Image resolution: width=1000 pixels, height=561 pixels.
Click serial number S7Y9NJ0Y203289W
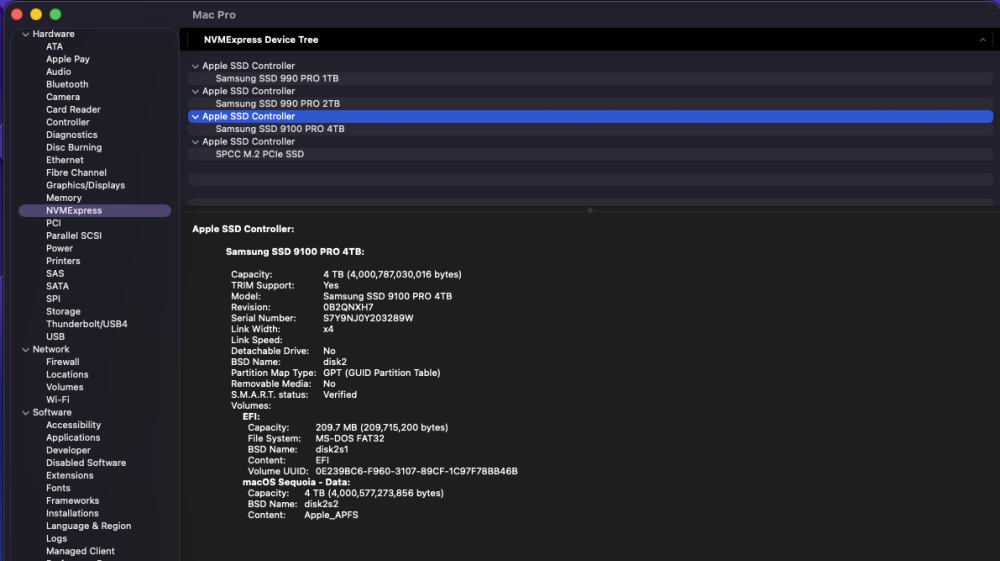(x=368, y=318)
